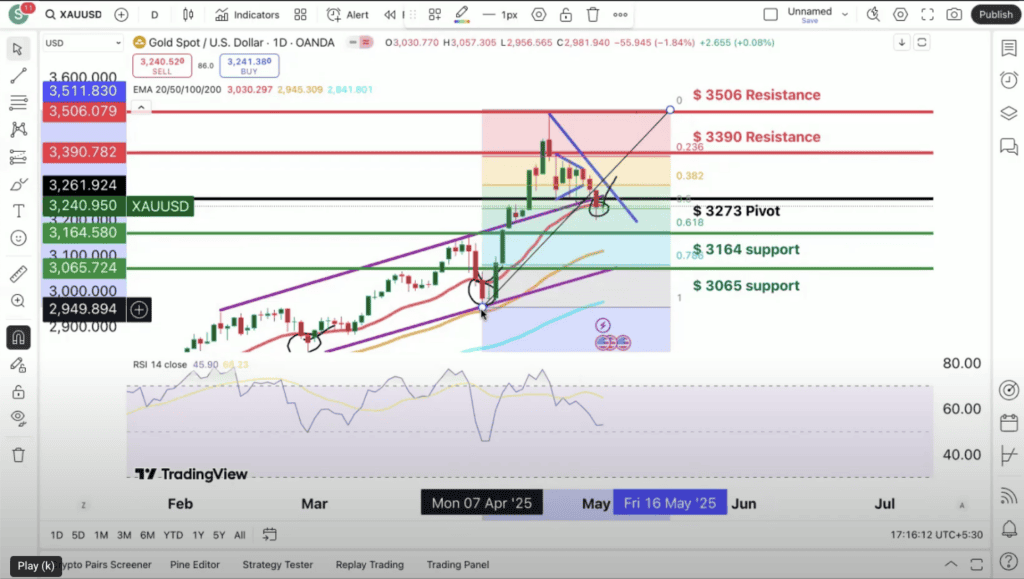This screenshot has width=1024, height=579.
Task: Click the XAUUSD symbol search
Action: pos(74,14)
